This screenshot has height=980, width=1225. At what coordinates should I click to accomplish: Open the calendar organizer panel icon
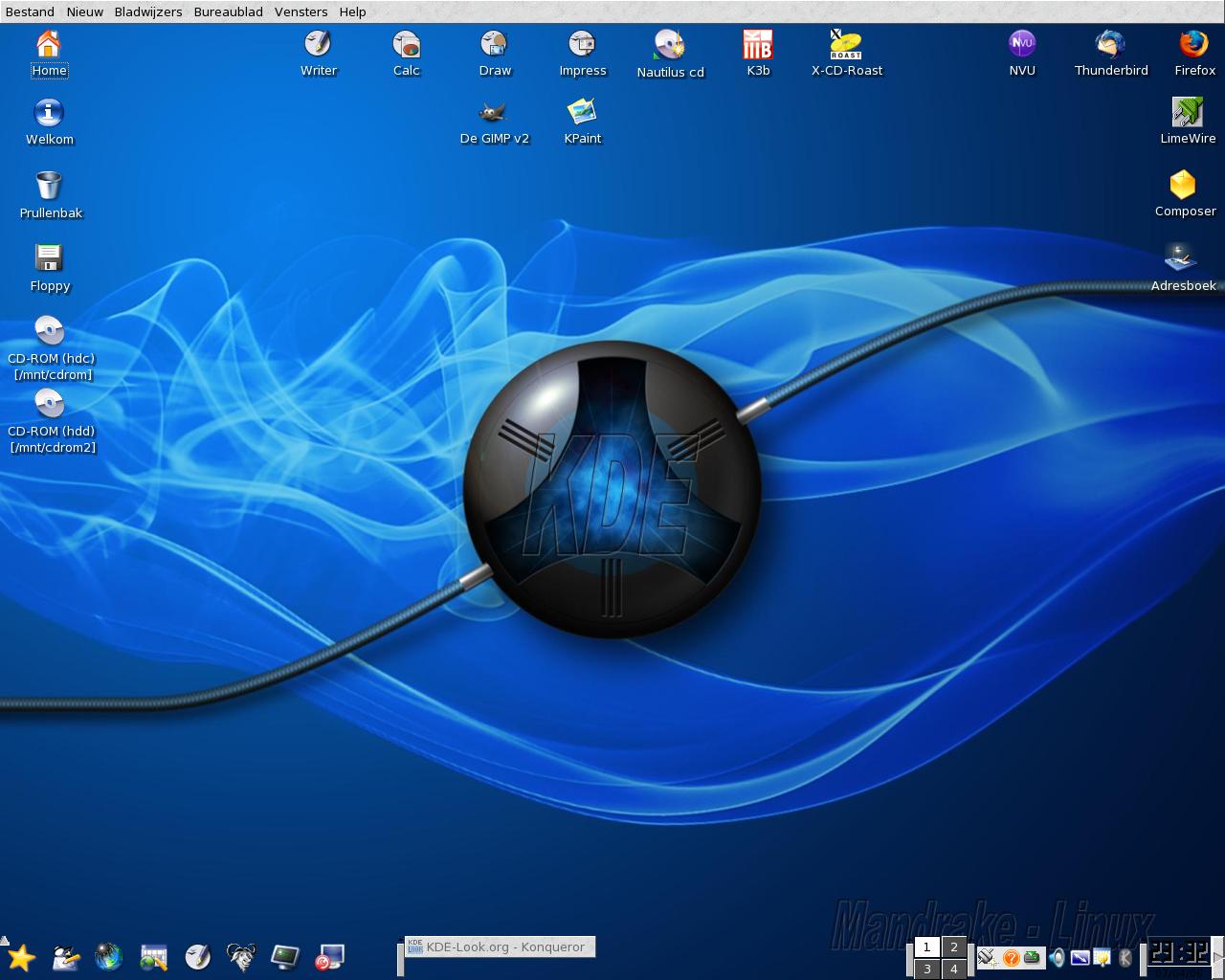coord(153,957)
